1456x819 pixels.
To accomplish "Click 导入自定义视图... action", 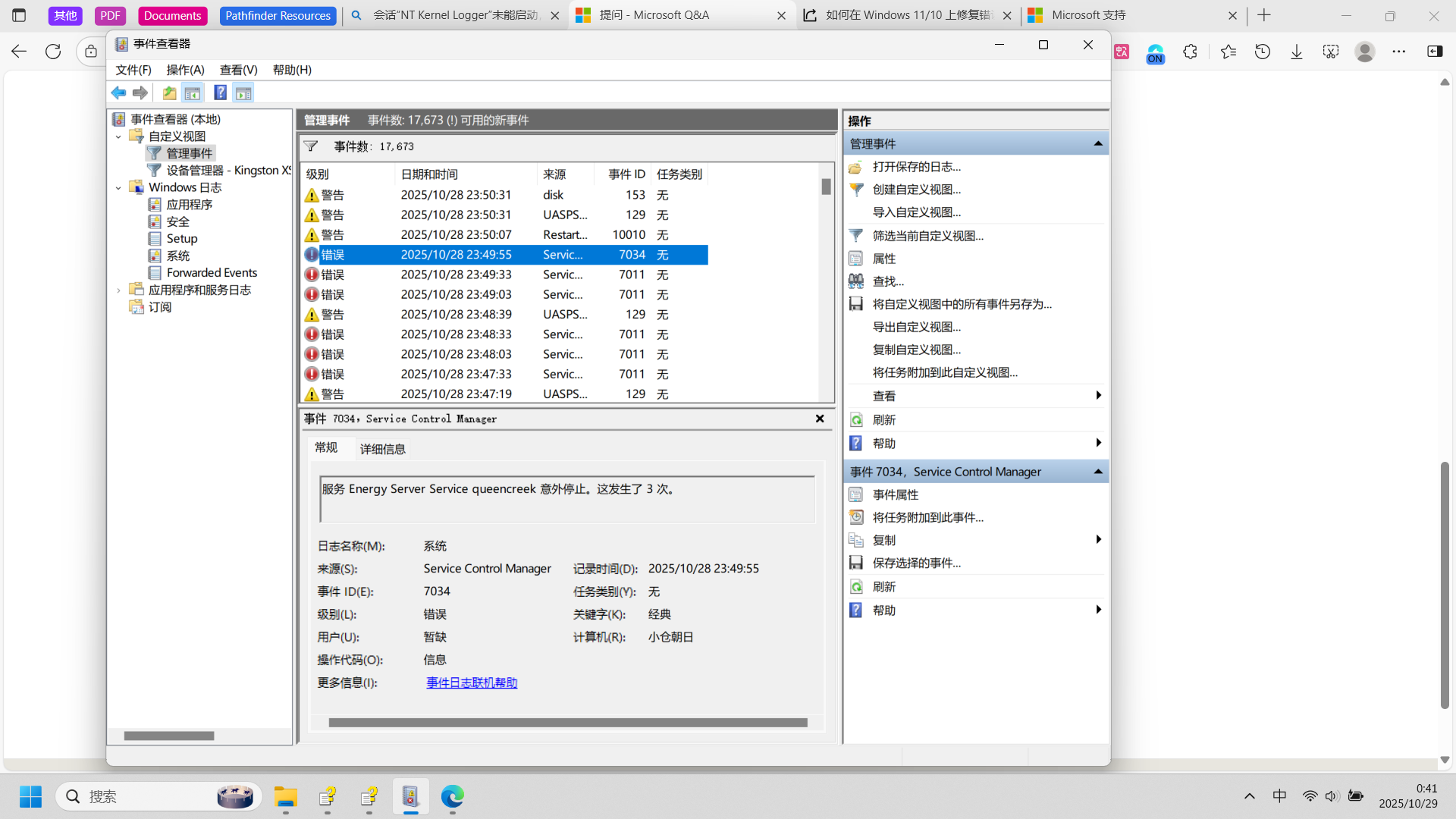I will point(916,212).
